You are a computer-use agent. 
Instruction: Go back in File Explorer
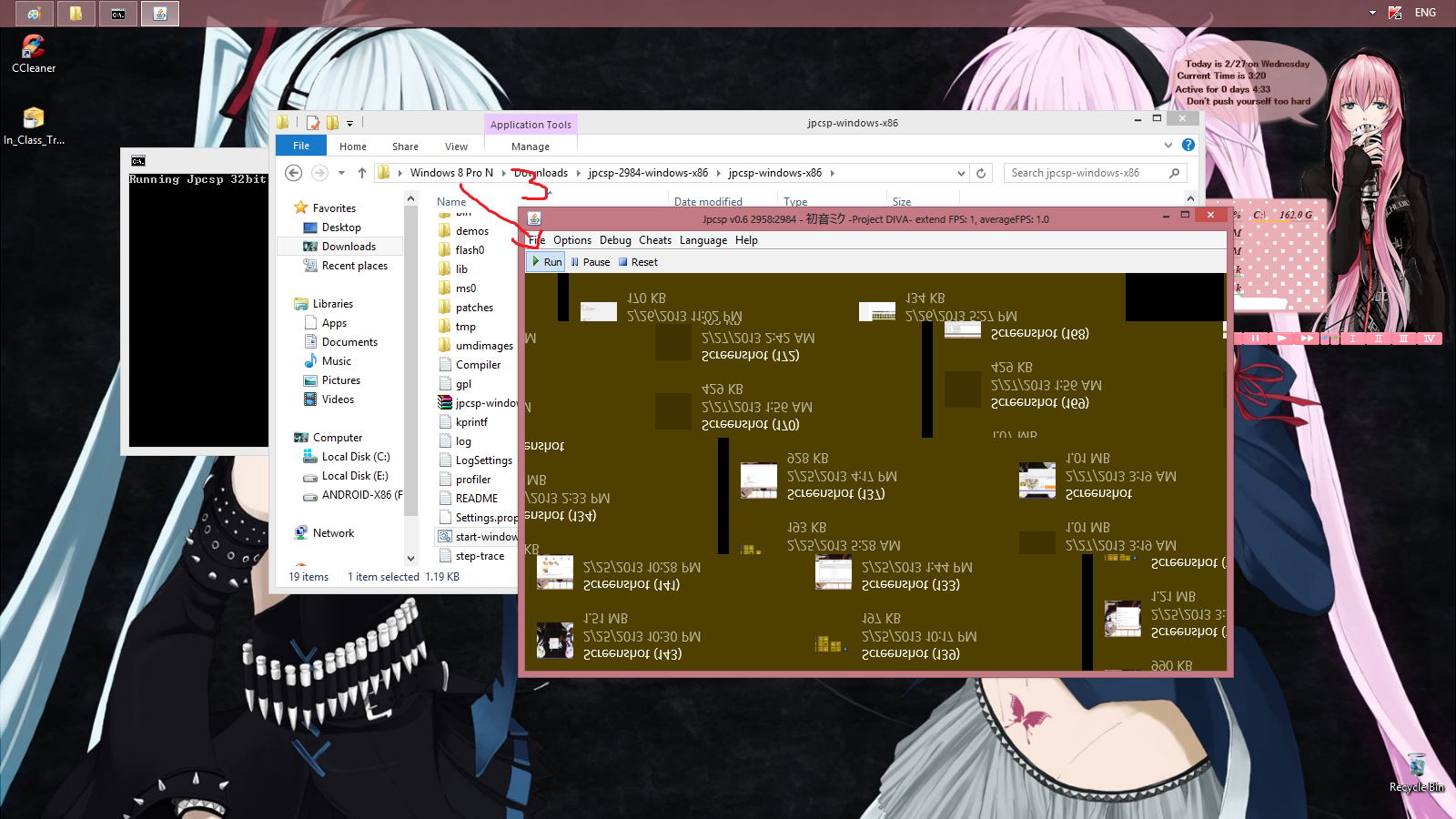pos(293,173)
